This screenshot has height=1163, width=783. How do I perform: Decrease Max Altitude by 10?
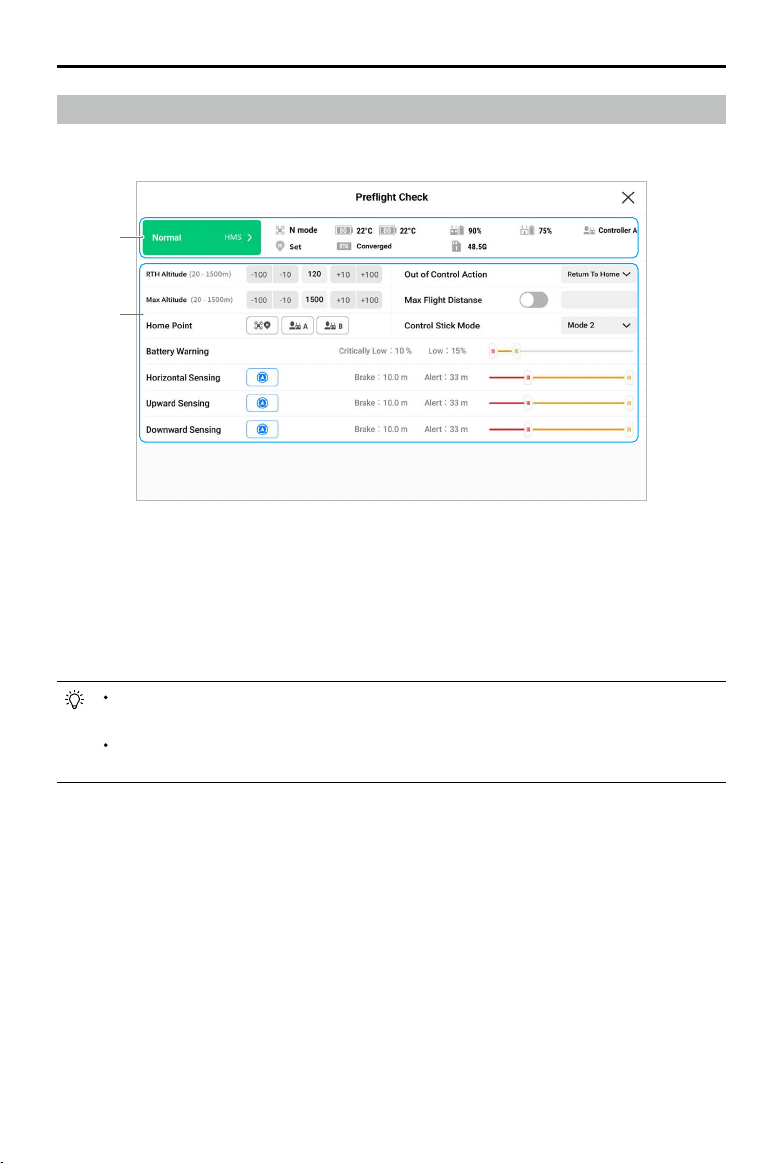point(285,300)
